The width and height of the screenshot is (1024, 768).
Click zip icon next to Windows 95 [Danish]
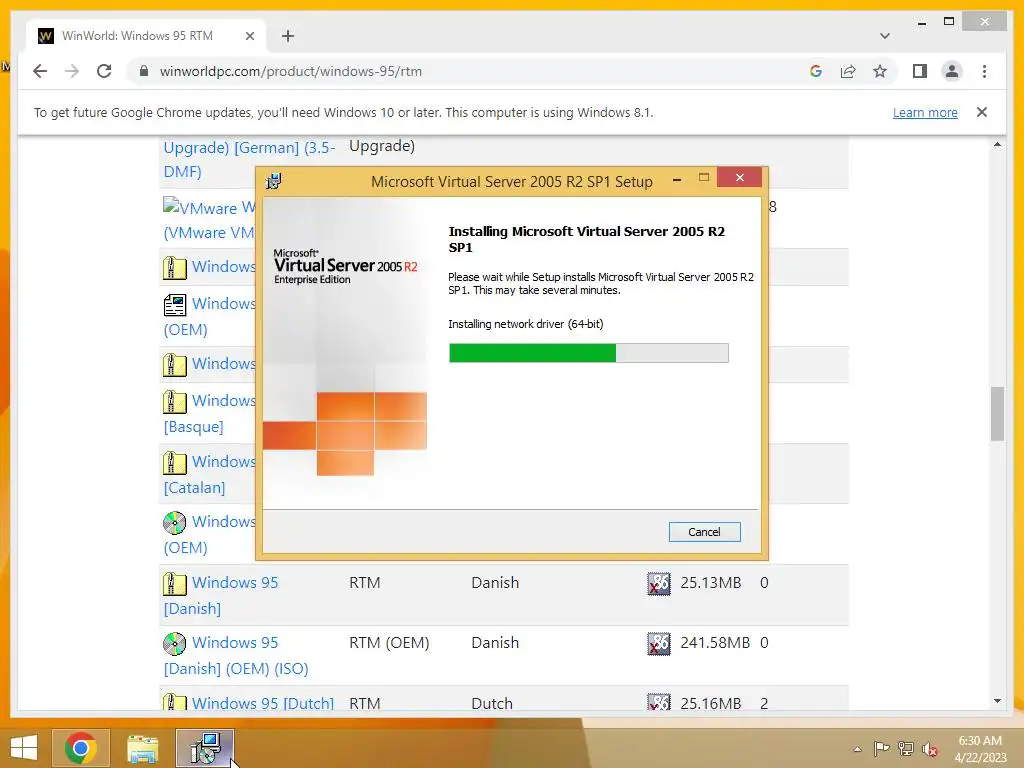(174, 583)
